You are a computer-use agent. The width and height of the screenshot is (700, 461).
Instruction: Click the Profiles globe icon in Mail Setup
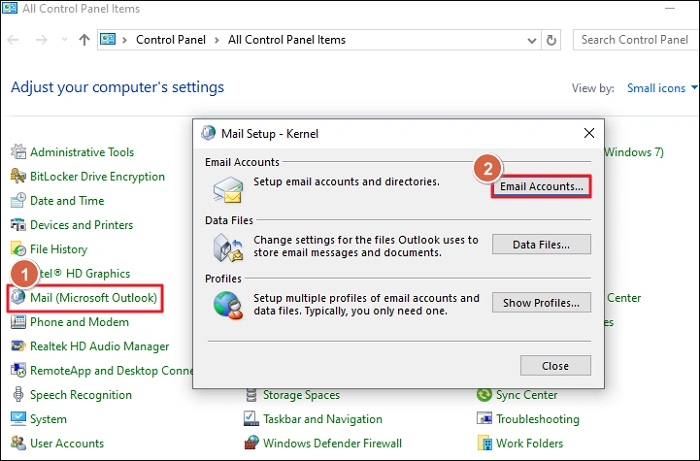click(228, 305)
